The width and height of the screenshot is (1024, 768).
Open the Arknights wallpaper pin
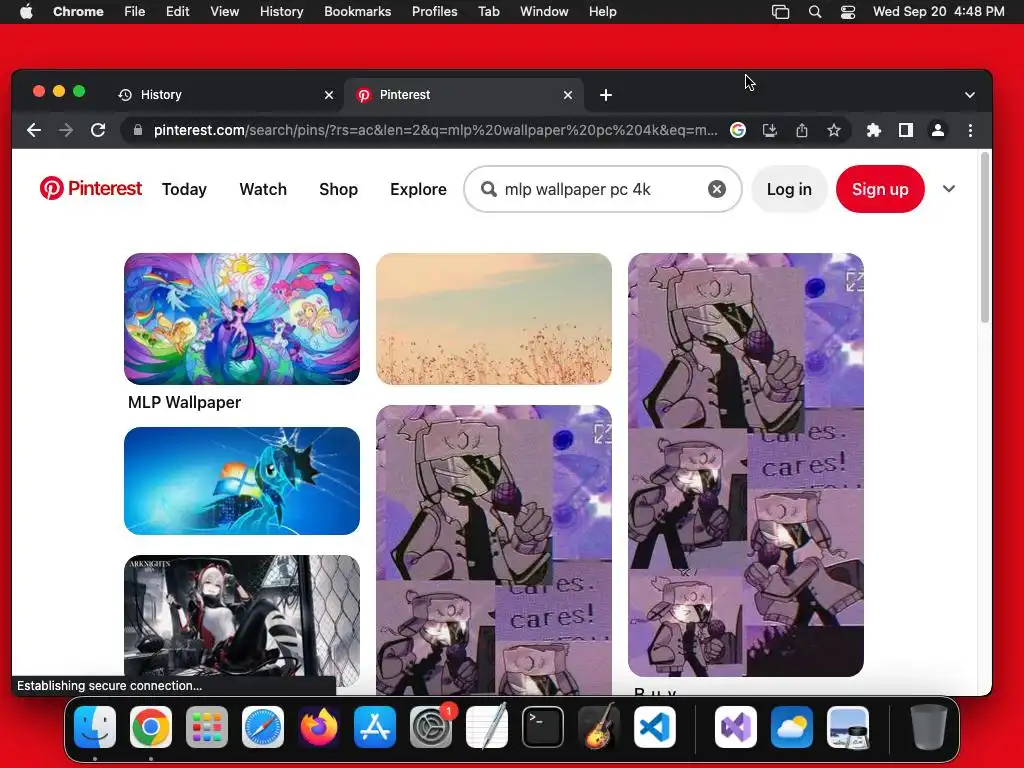242,620
